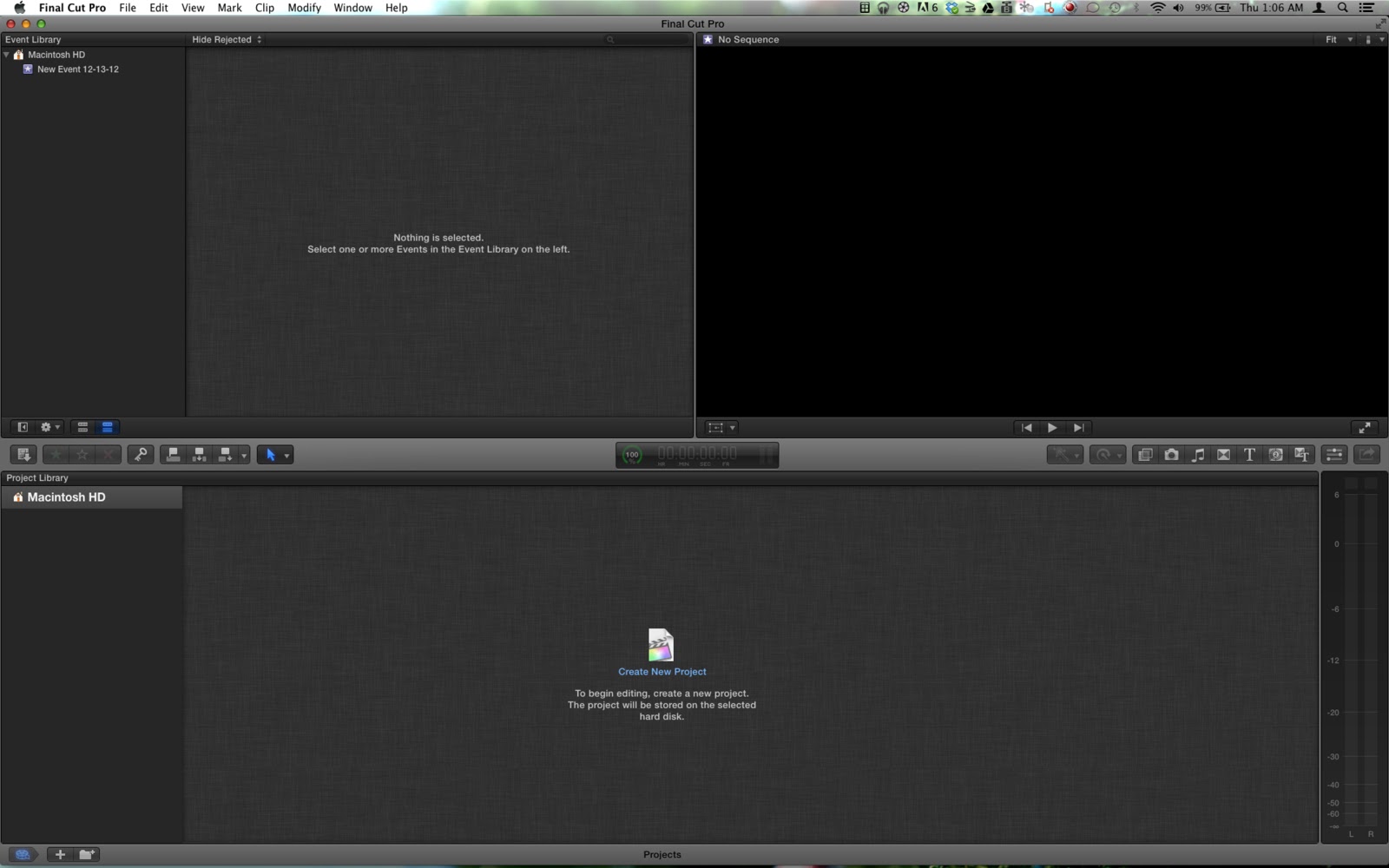Open Notification Center list icon
Image resolution: width=1389 pixels, height=868 pixels.
coord(1366,8)
